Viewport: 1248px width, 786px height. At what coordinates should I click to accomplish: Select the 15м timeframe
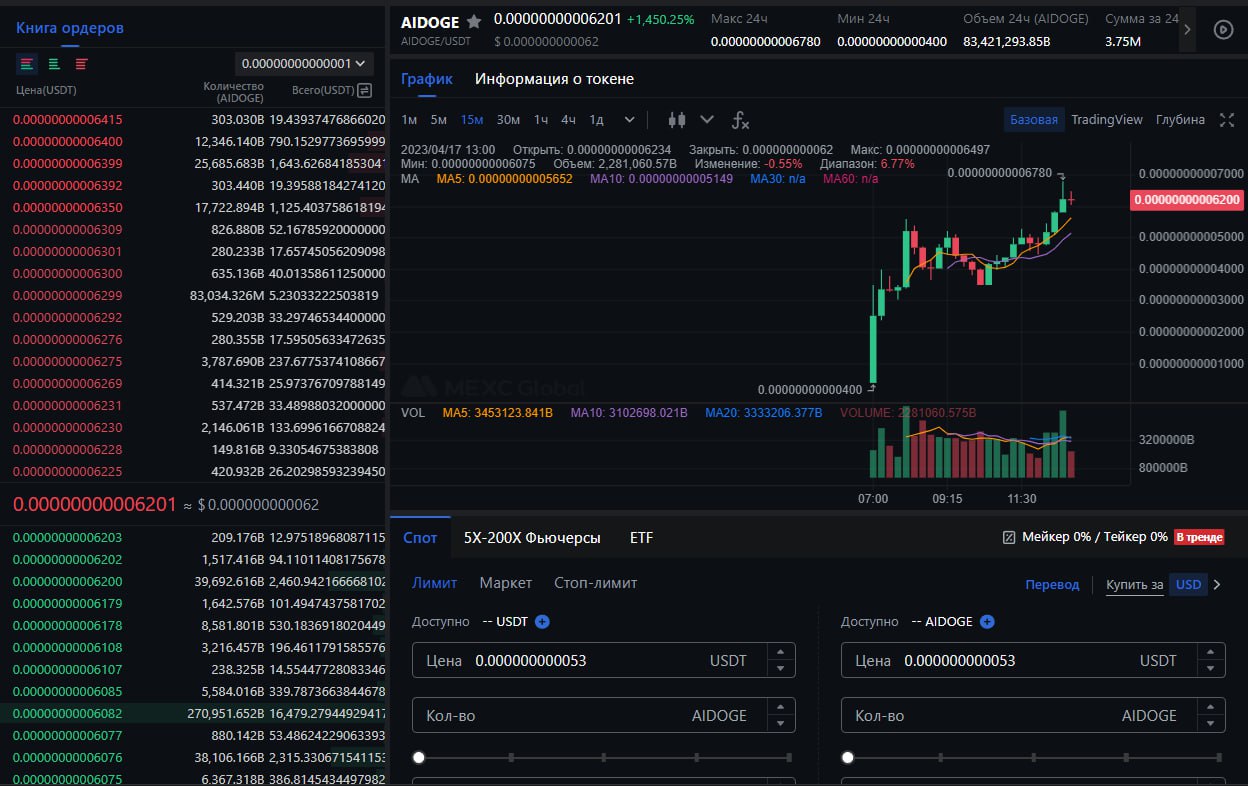click(472, 120)
